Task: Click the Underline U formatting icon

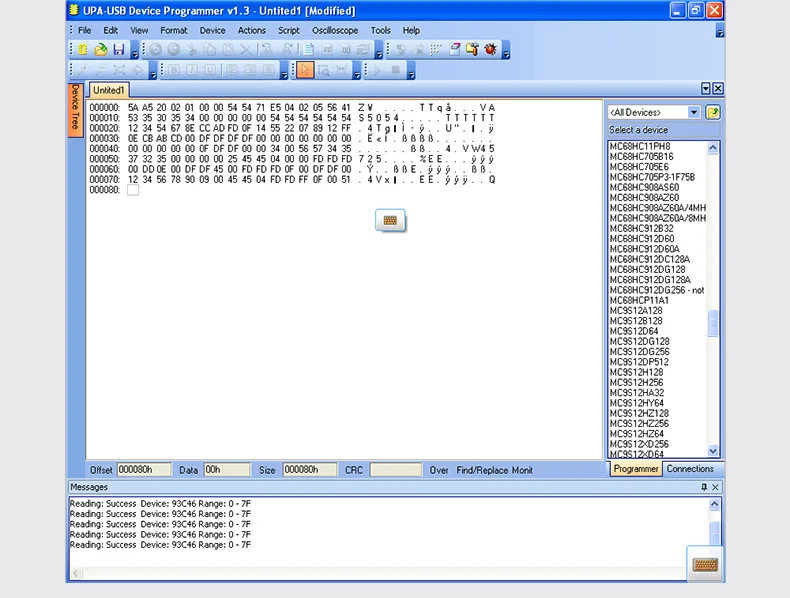Action: point(210,70)
